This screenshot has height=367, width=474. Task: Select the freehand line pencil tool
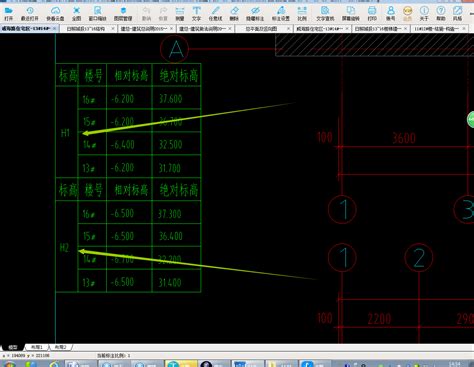[215, 13]
